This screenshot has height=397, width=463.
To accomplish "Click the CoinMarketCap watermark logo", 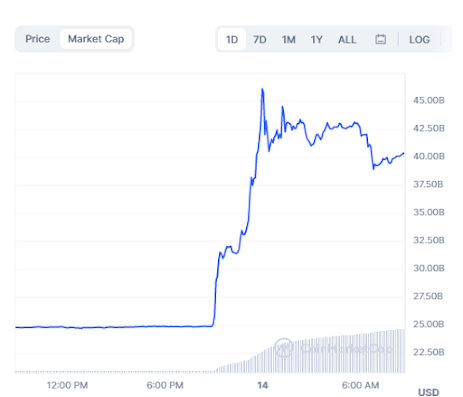I will coord(333,348).
